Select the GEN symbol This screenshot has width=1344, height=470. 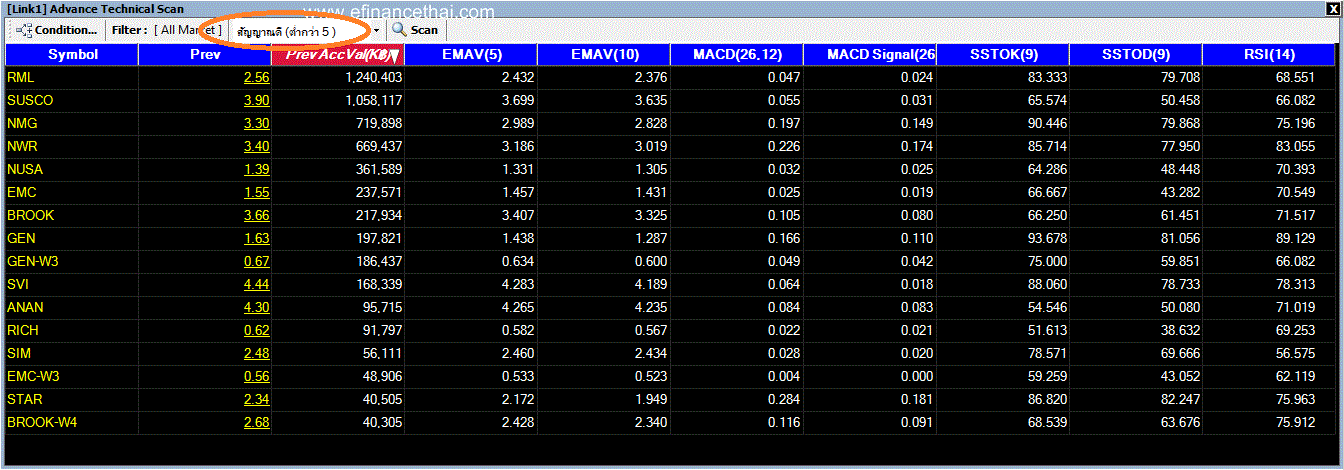click(21, 238)
